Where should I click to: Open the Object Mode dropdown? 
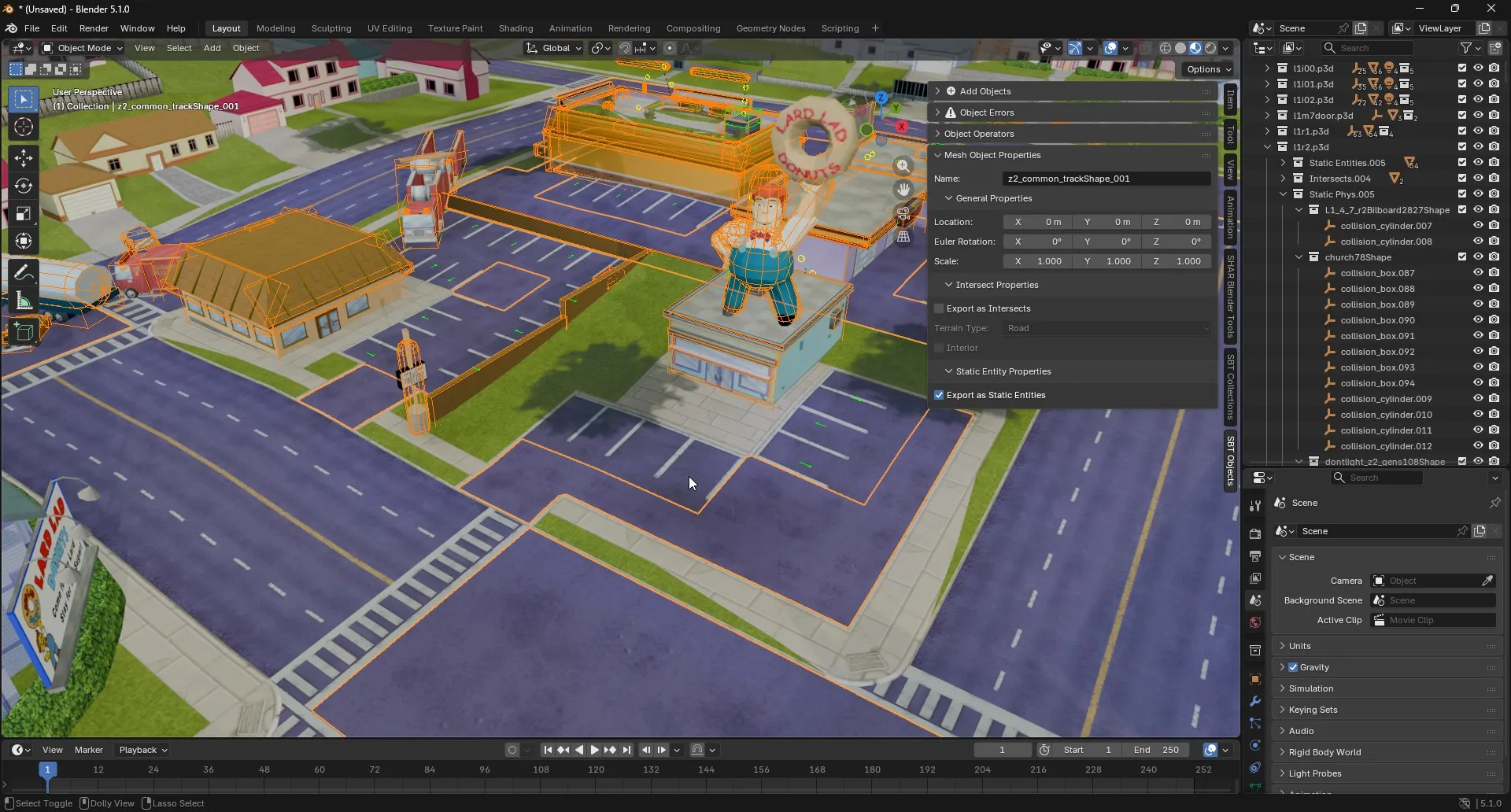(x=83, y=48)
